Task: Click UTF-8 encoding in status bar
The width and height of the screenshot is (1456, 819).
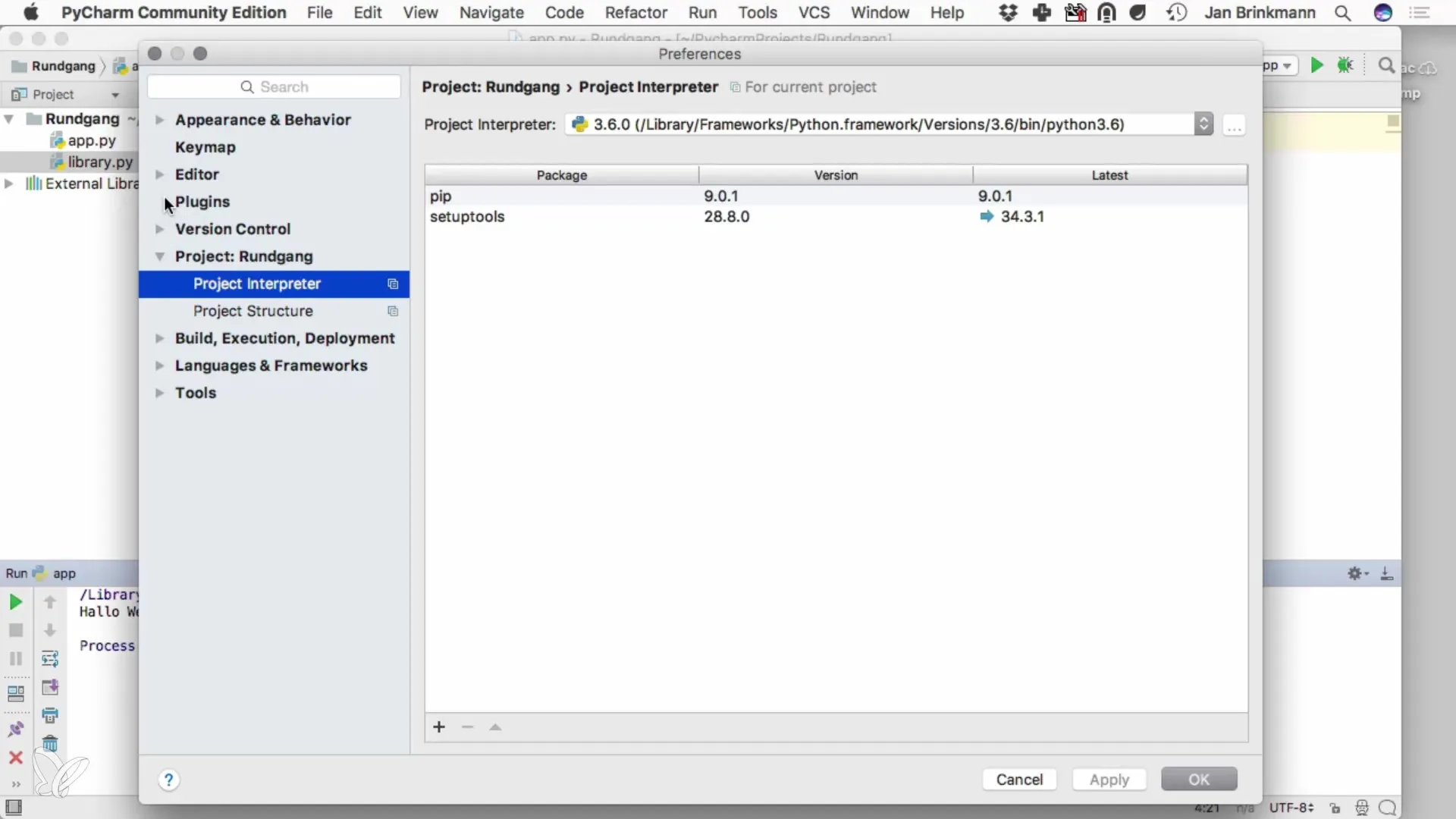Action: coord(1291,808)
